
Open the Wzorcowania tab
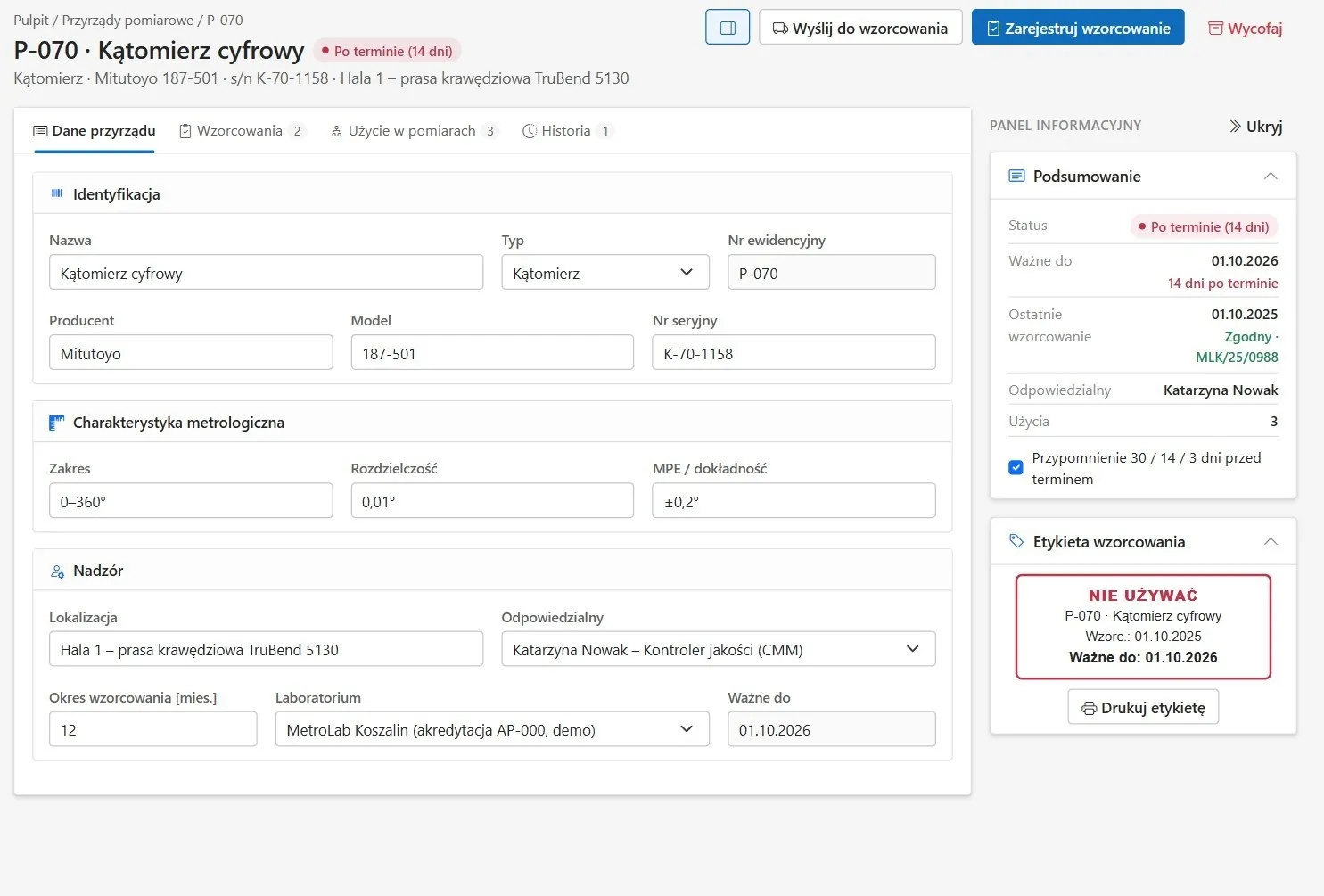(243, 131)
